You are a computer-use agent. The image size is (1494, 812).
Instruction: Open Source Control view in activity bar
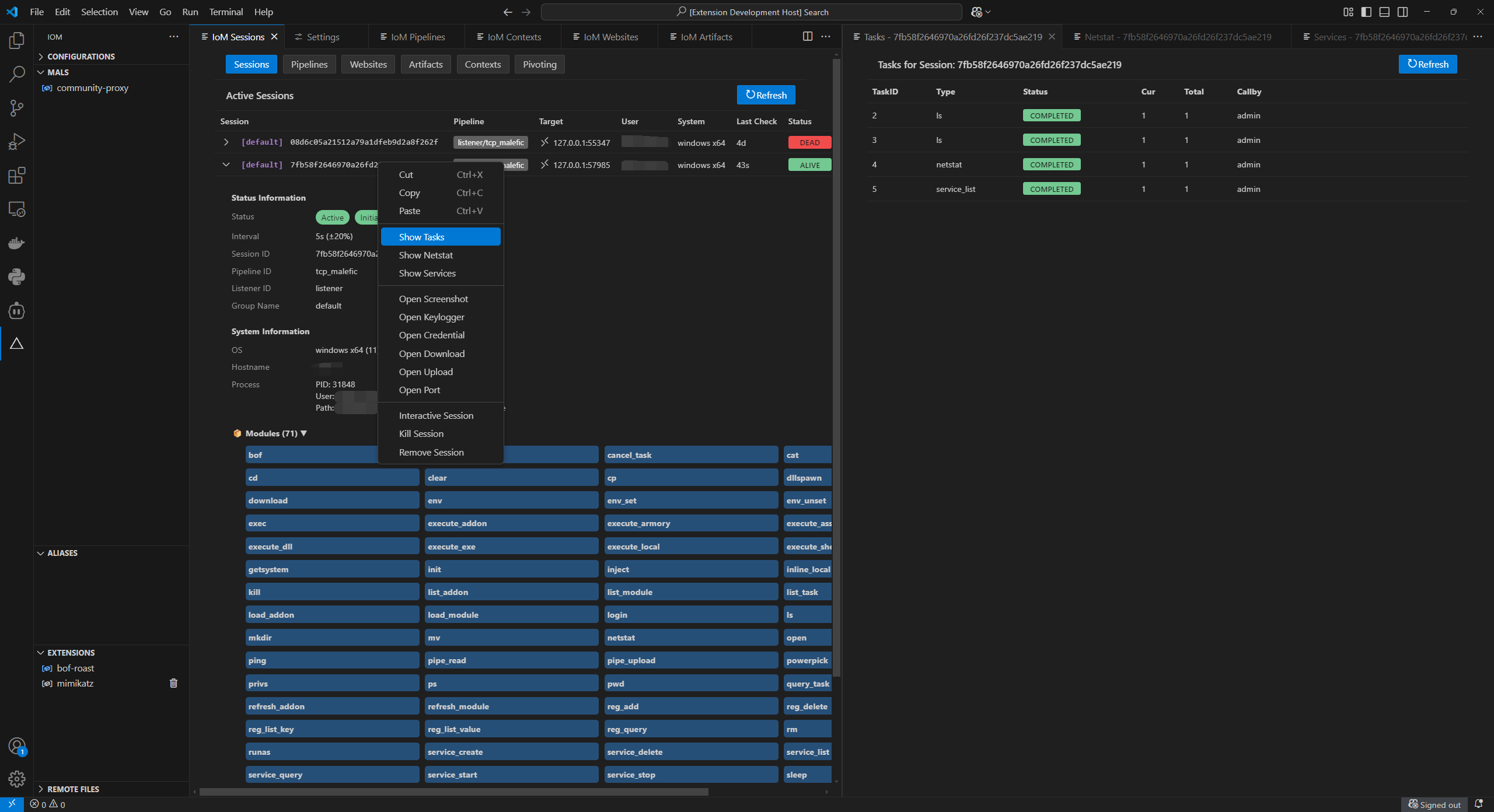click(x=16, y=107)
